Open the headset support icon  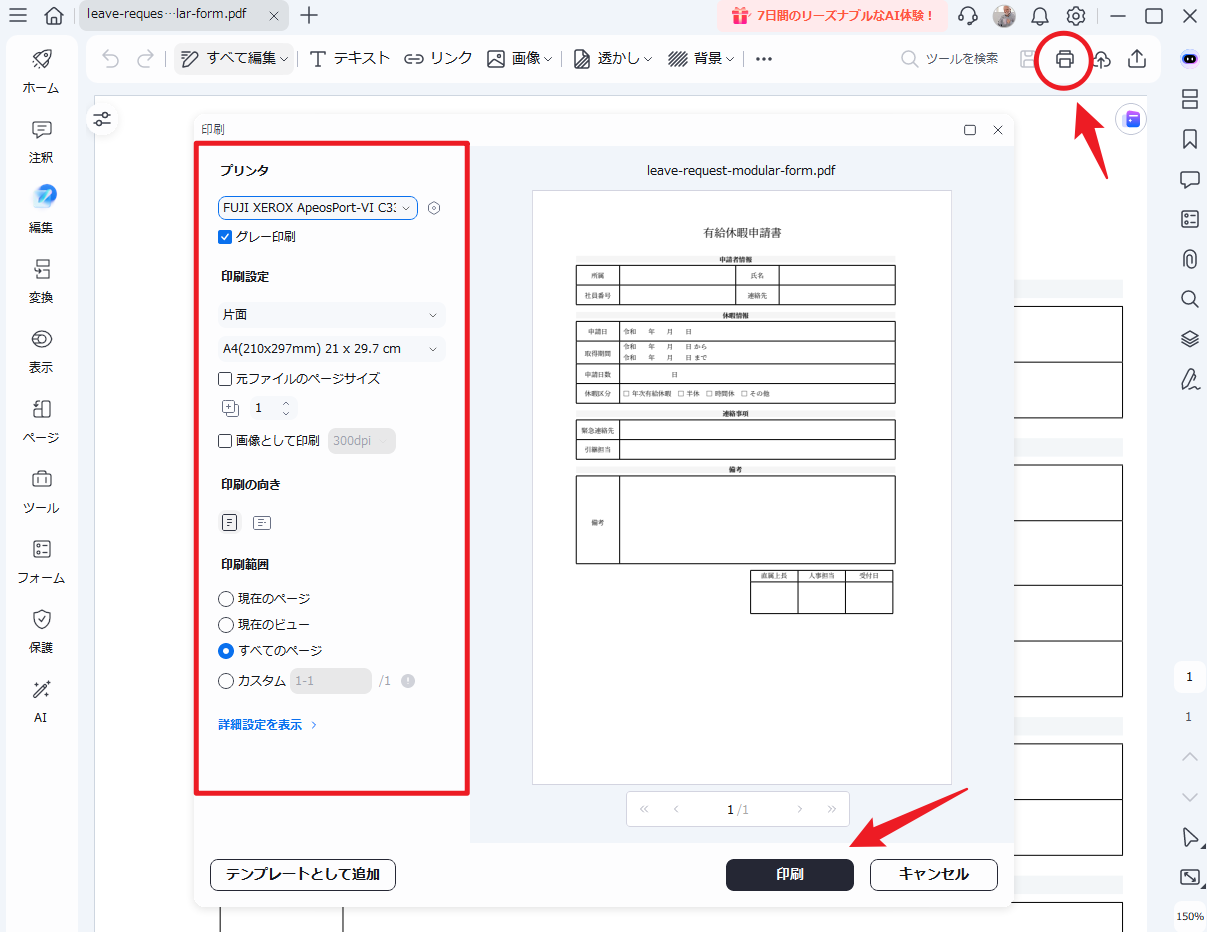[968, 16]
